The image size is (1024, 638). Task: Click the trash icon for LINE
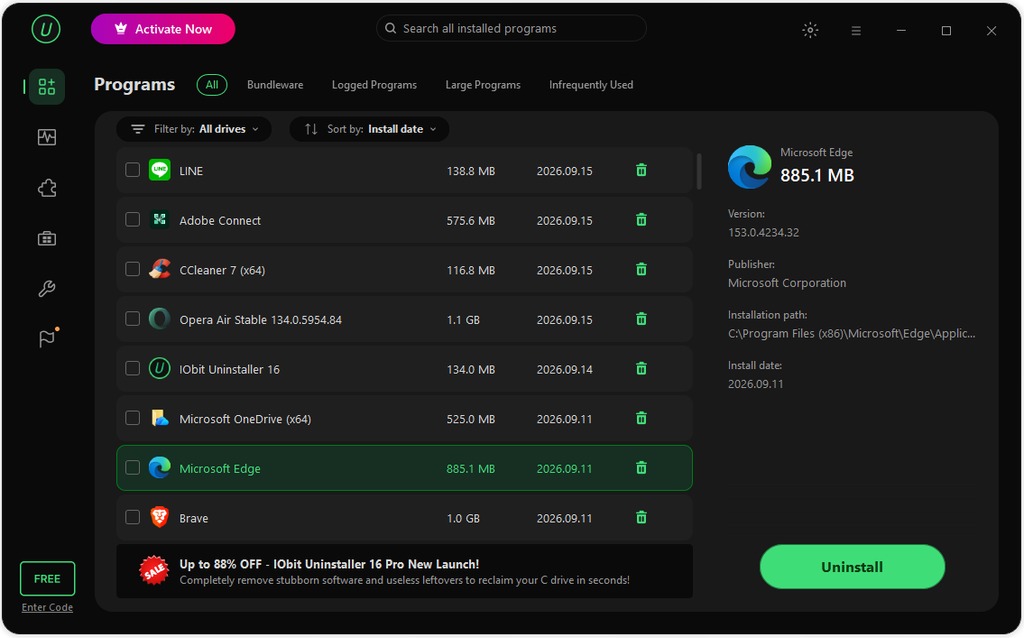(x=641, y=170)
